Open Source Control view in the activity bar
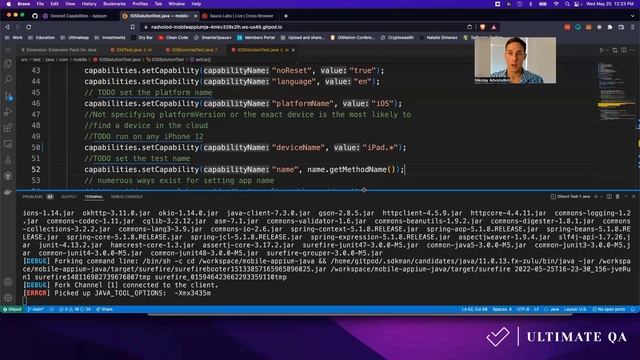This screenshot has height=360, width=640. click(8, 96)
